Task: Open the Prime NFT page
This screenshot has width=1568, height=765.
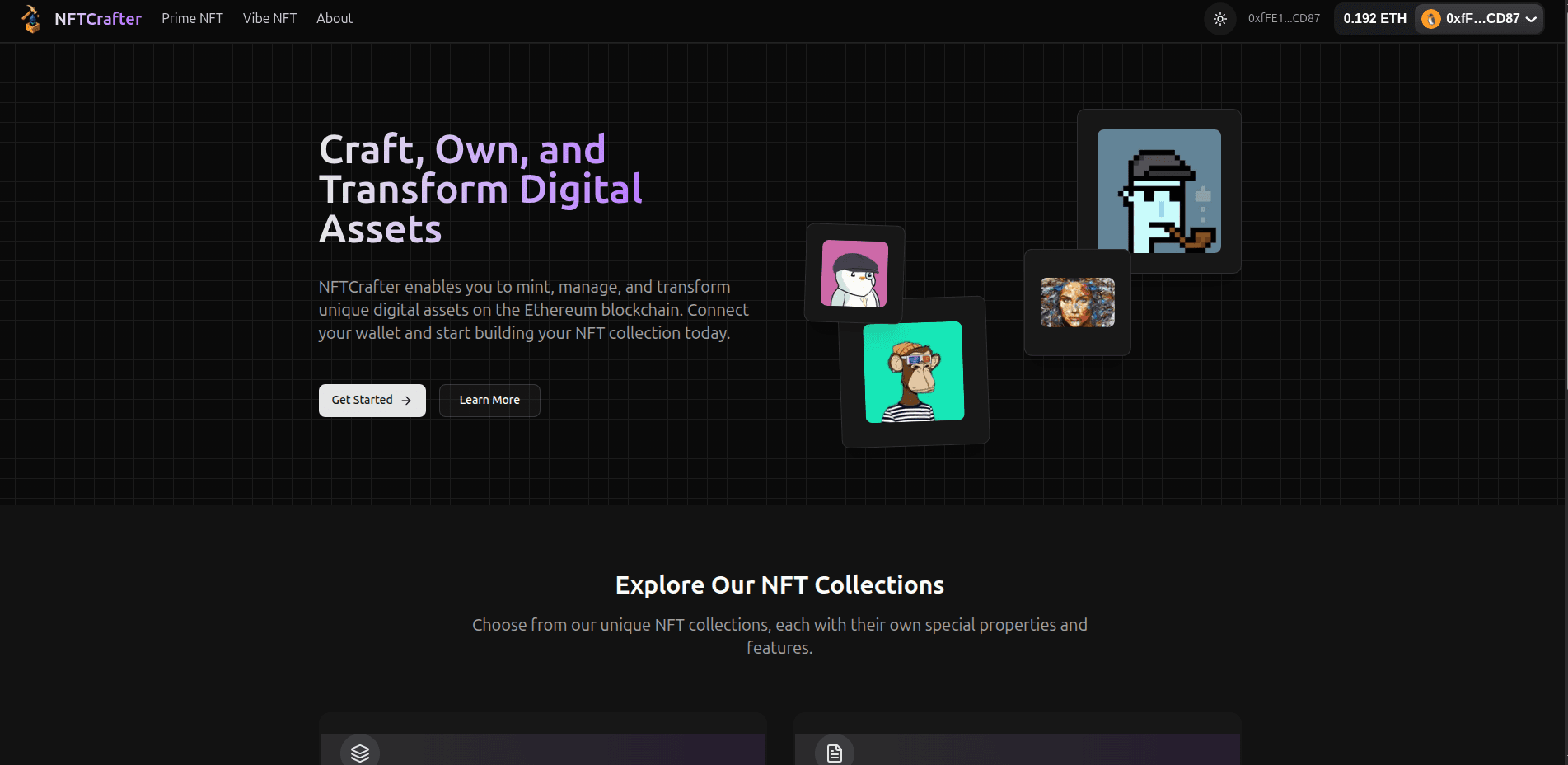Action: 191,18
